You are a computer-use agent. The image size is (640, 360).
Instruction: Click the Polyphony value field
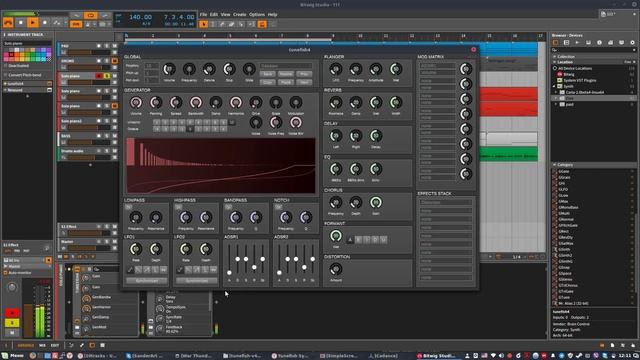(x=151, y=66)
